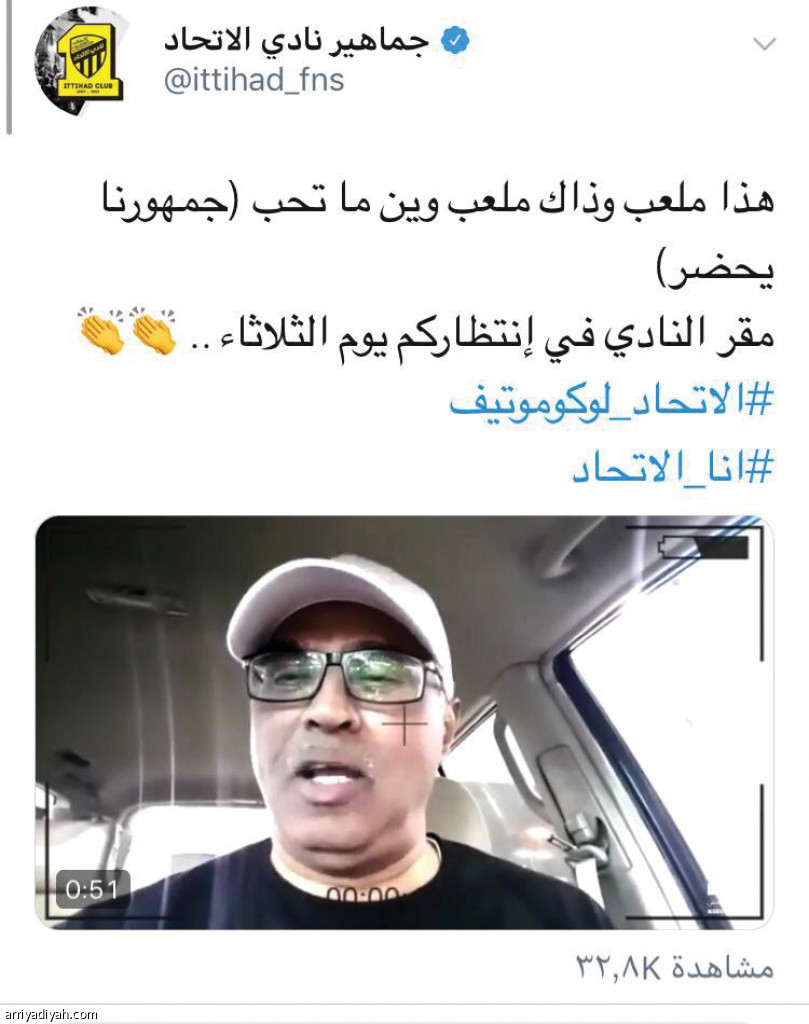Expand the tweet options chevron

pos(764,44)
